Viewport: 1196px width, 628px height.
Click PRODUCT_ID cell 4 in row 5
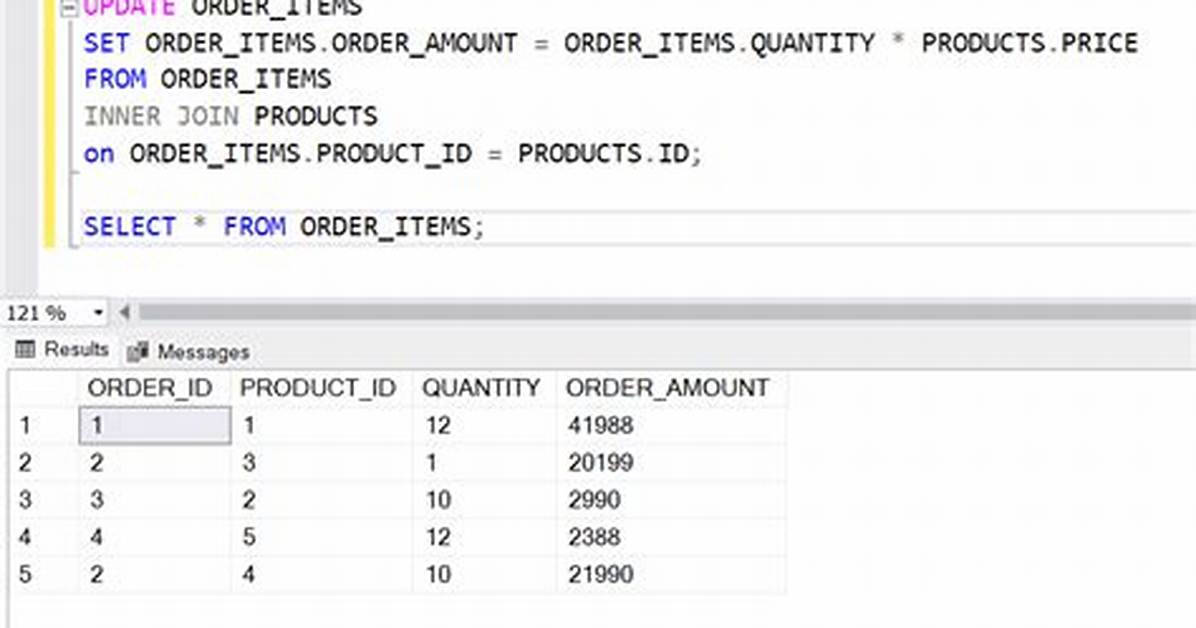321,575
